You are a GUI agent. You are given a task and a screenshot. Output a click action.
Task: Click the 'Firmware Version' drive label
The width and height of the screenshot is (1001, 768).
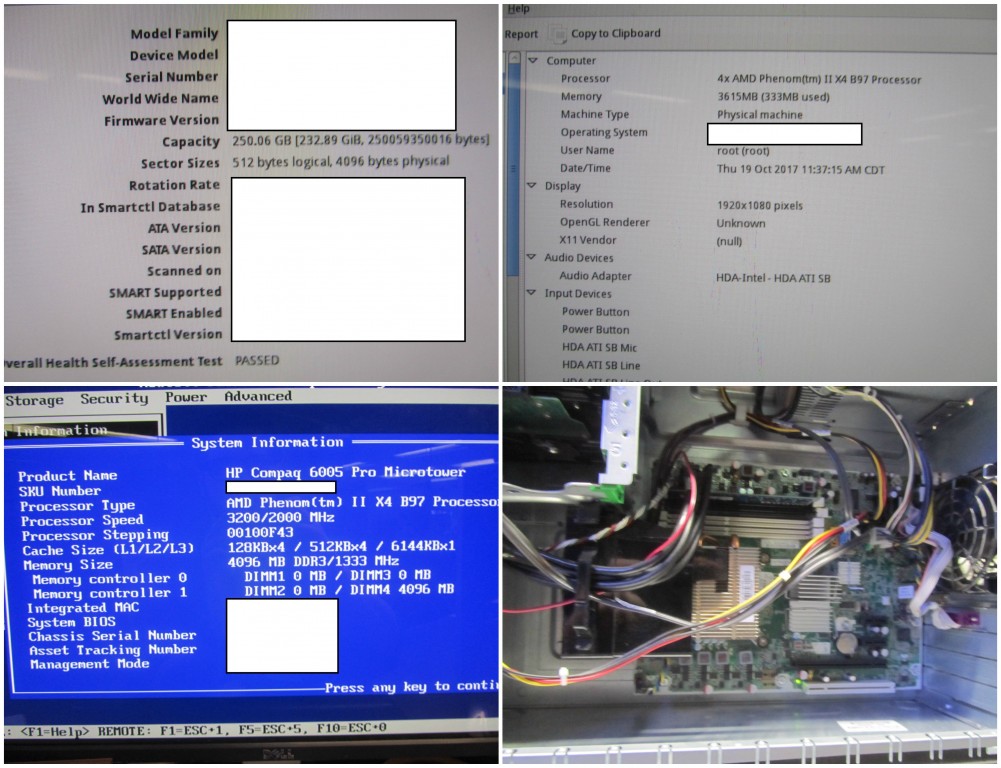click(x=162, y=120)
